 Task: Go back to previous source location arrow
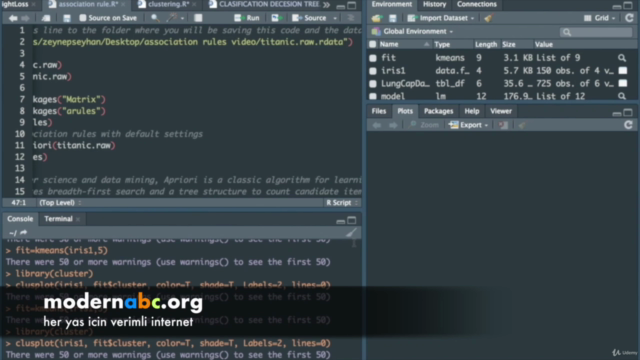[x=13, y=18]
